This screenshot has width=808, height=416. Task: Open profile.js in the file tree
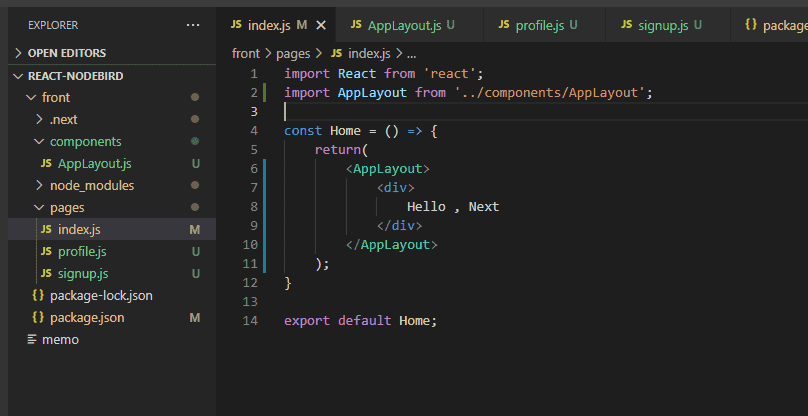(112, 252)
